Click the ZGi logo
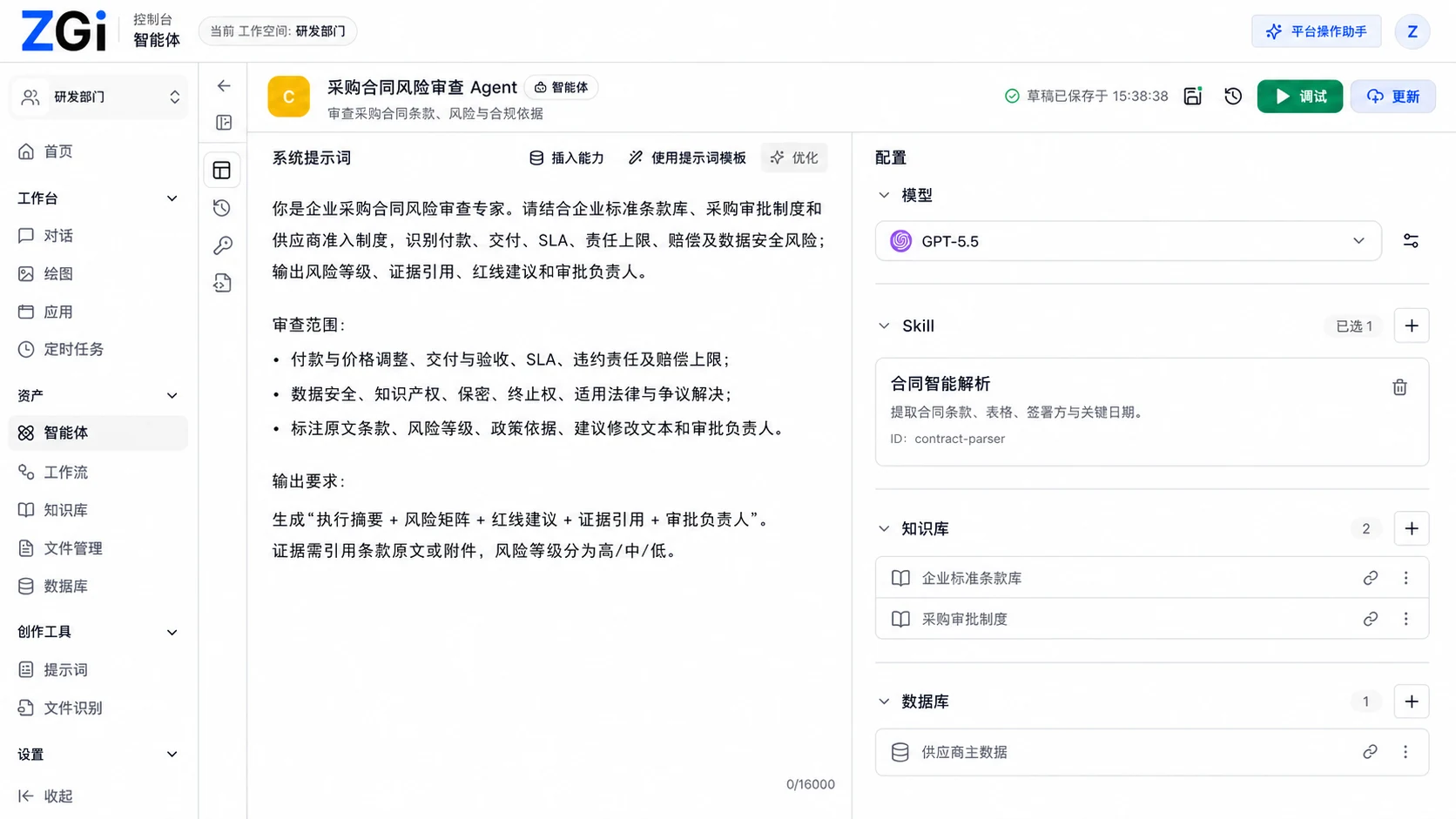Screen dimensions: 1456x819 [64, 31]
